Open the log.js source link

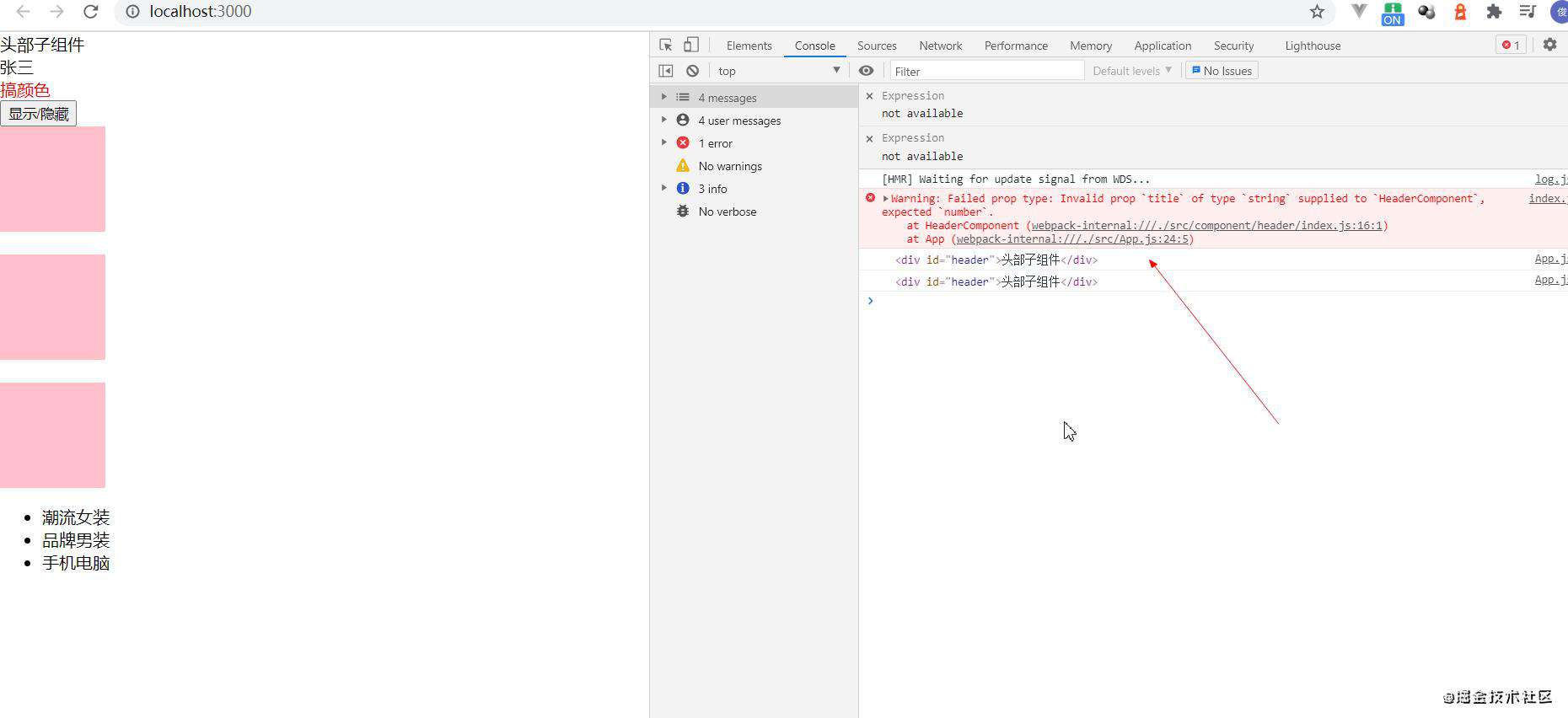[x=1550, y=179]
